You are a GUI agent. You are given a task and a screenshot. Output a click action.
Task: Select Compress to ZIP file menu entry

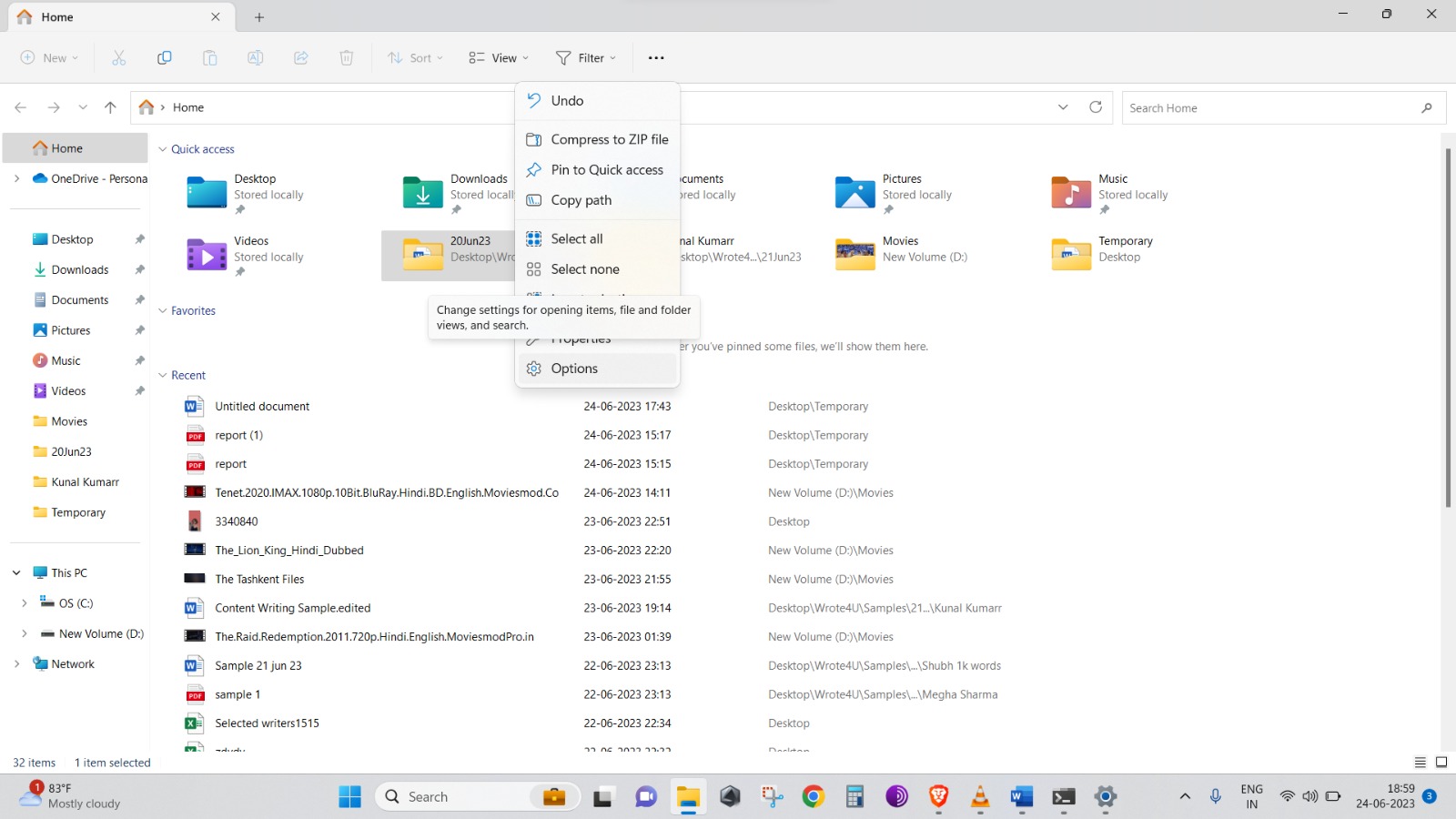click(x=609, y=139)
